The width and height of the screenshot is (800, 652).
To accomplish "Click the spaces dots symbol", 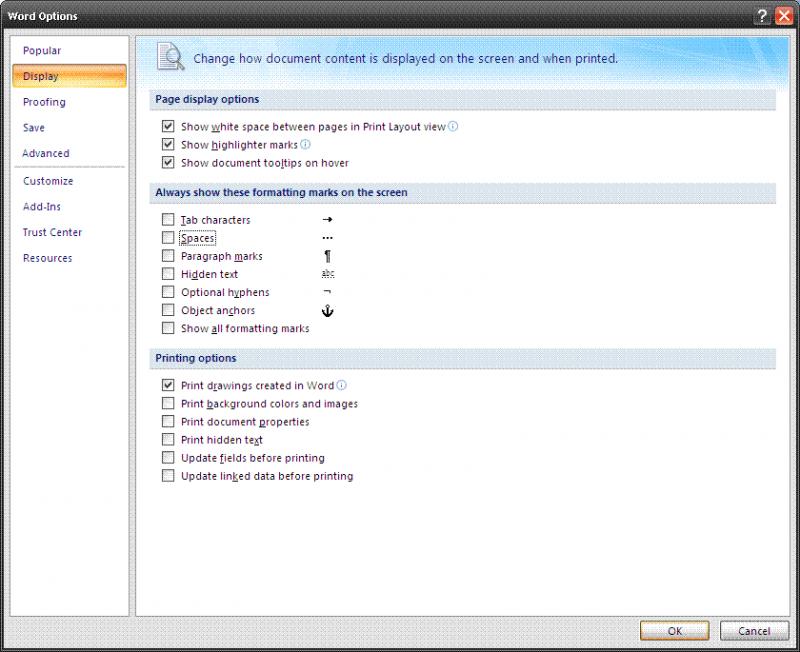I will click(328, 238).
